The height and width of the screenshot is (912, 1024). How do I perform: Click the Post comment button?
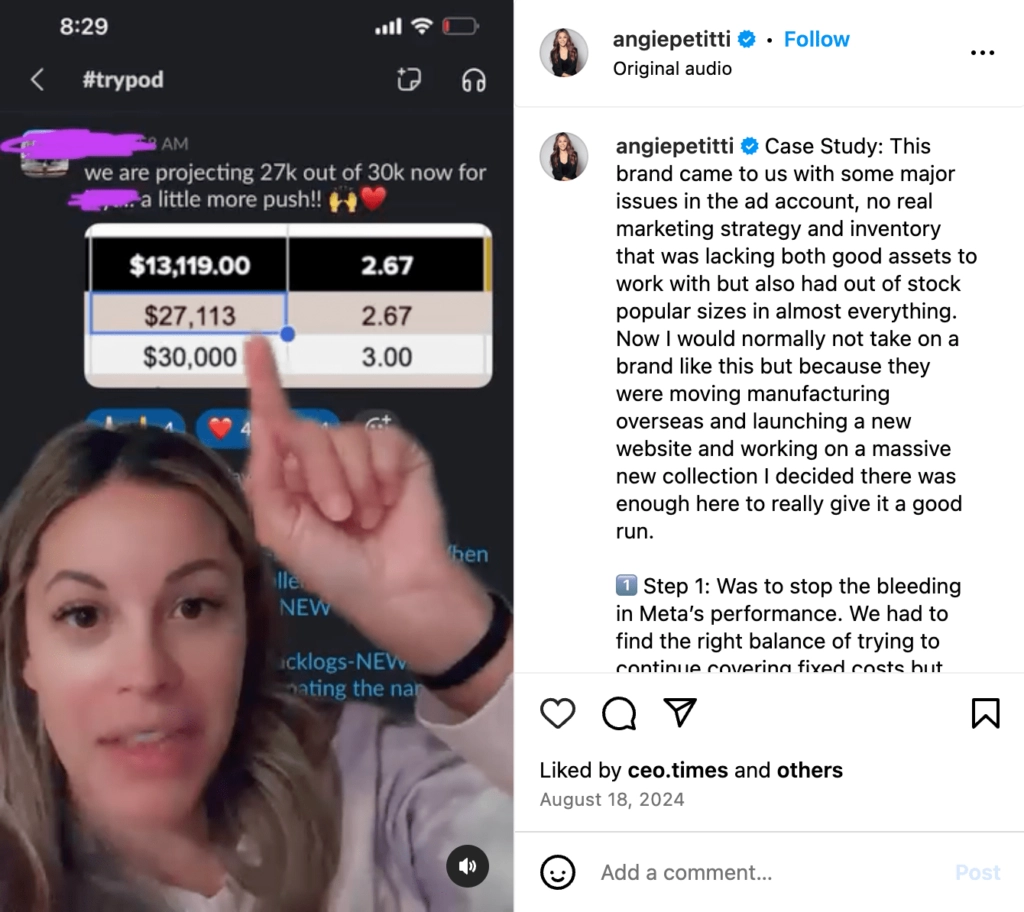pyautogui.click(x=977, y=872)
